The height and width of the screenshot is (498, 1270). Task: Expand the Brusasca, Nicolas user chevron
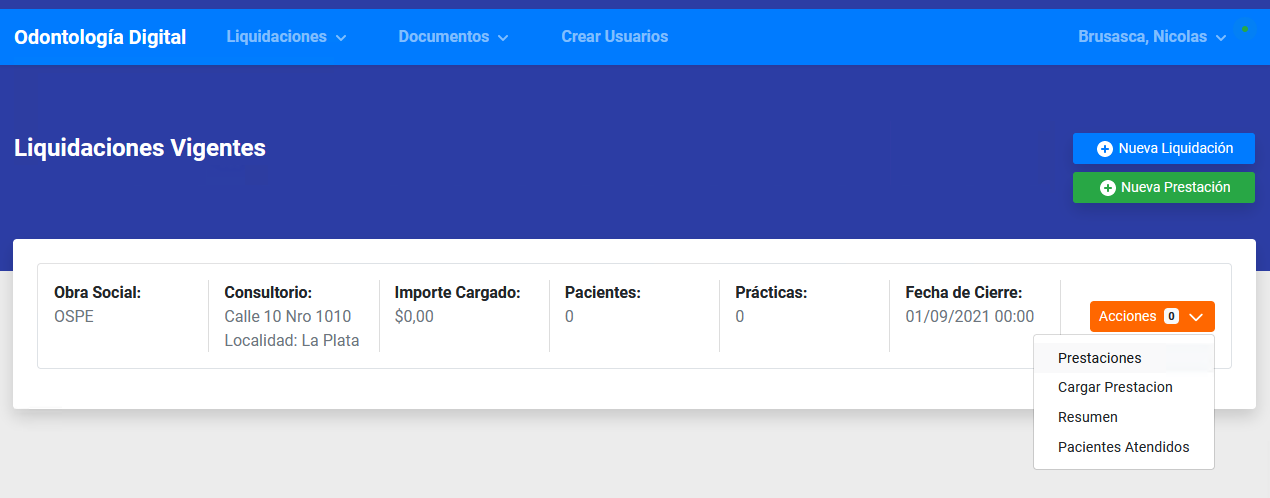1221,38
